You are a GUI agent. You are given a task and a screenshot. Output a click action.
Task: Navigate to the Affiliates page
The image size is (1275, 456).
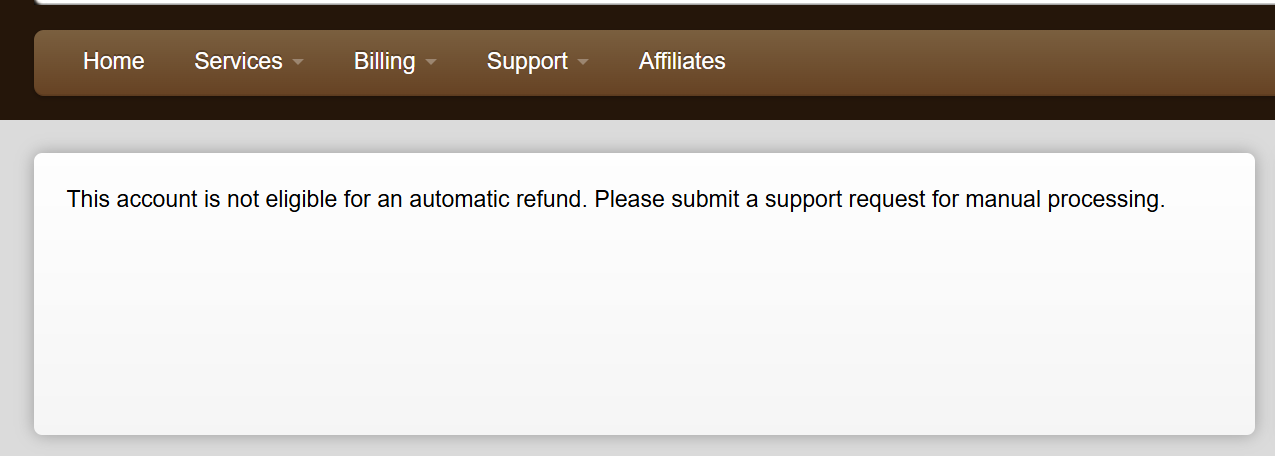pyautogui.click(x=682, y=62)
